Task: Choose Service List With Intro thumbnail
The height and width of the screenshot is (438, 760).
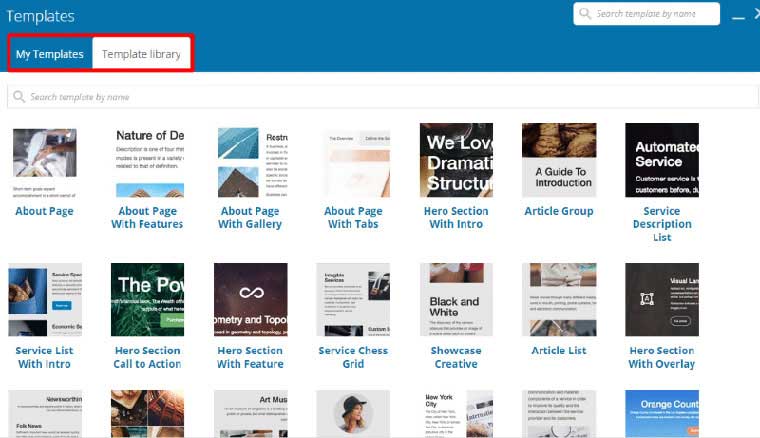Action: (44, 299)
